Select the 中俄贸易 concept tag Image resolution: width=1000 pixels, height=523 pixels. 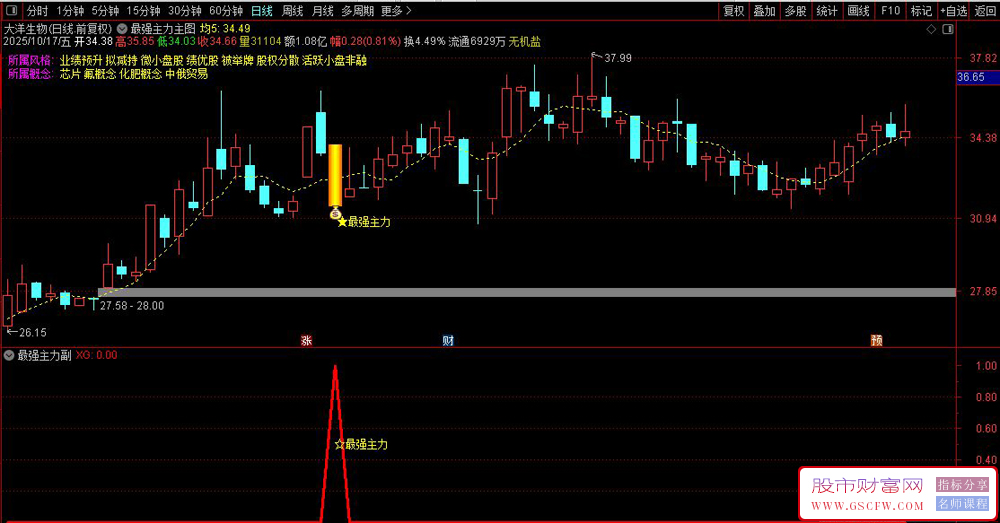click(186, 74)
